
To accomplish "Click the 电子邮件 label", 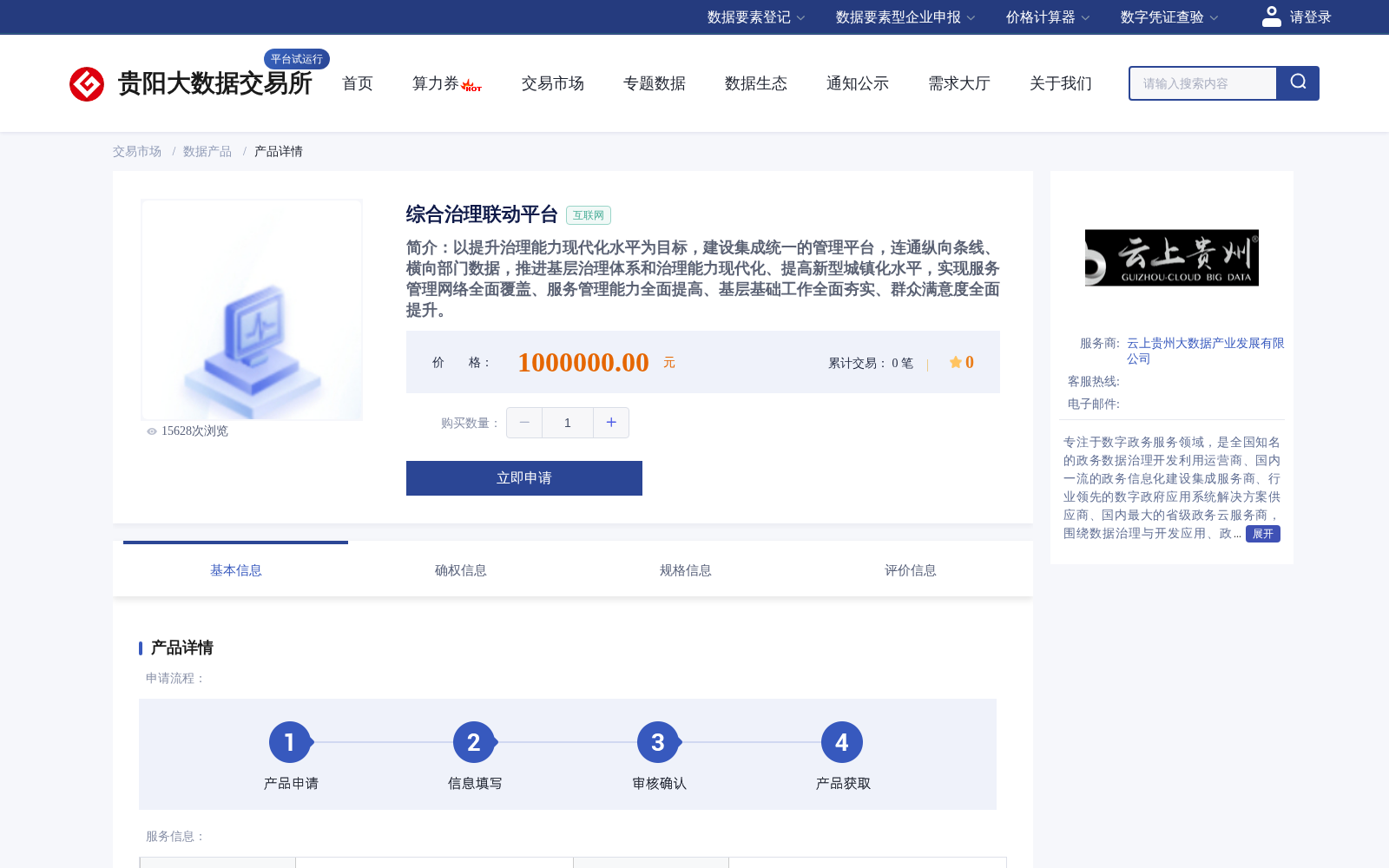I will point(1094,404).
